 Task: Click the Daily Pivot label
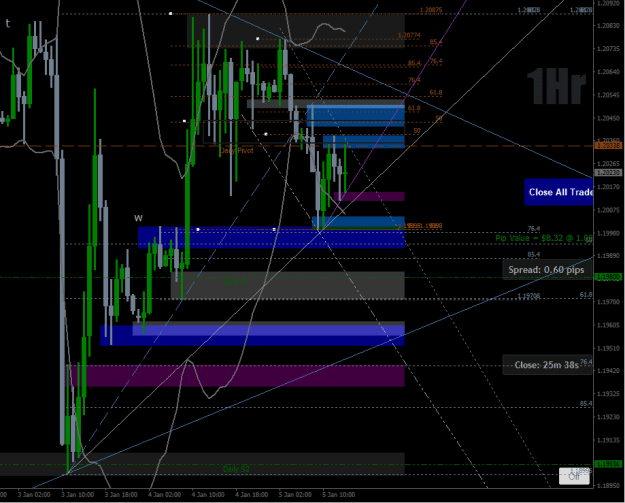(236, 151)
